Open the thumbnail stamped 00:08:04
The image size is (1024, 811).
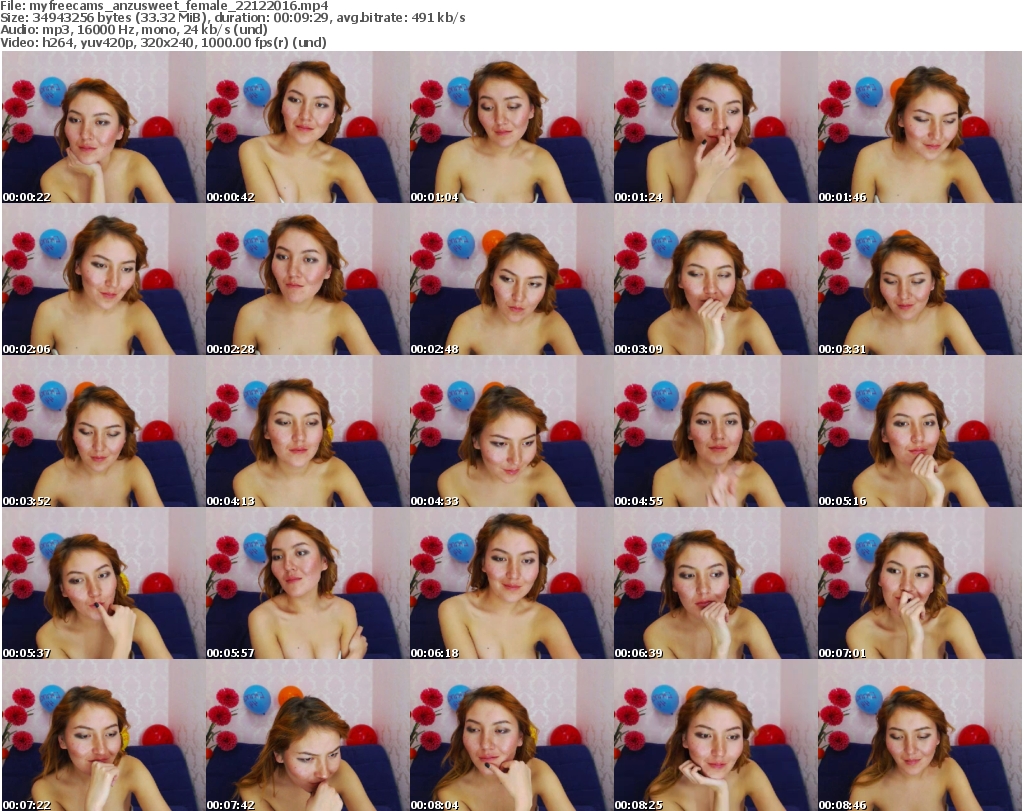coord(511,736)
